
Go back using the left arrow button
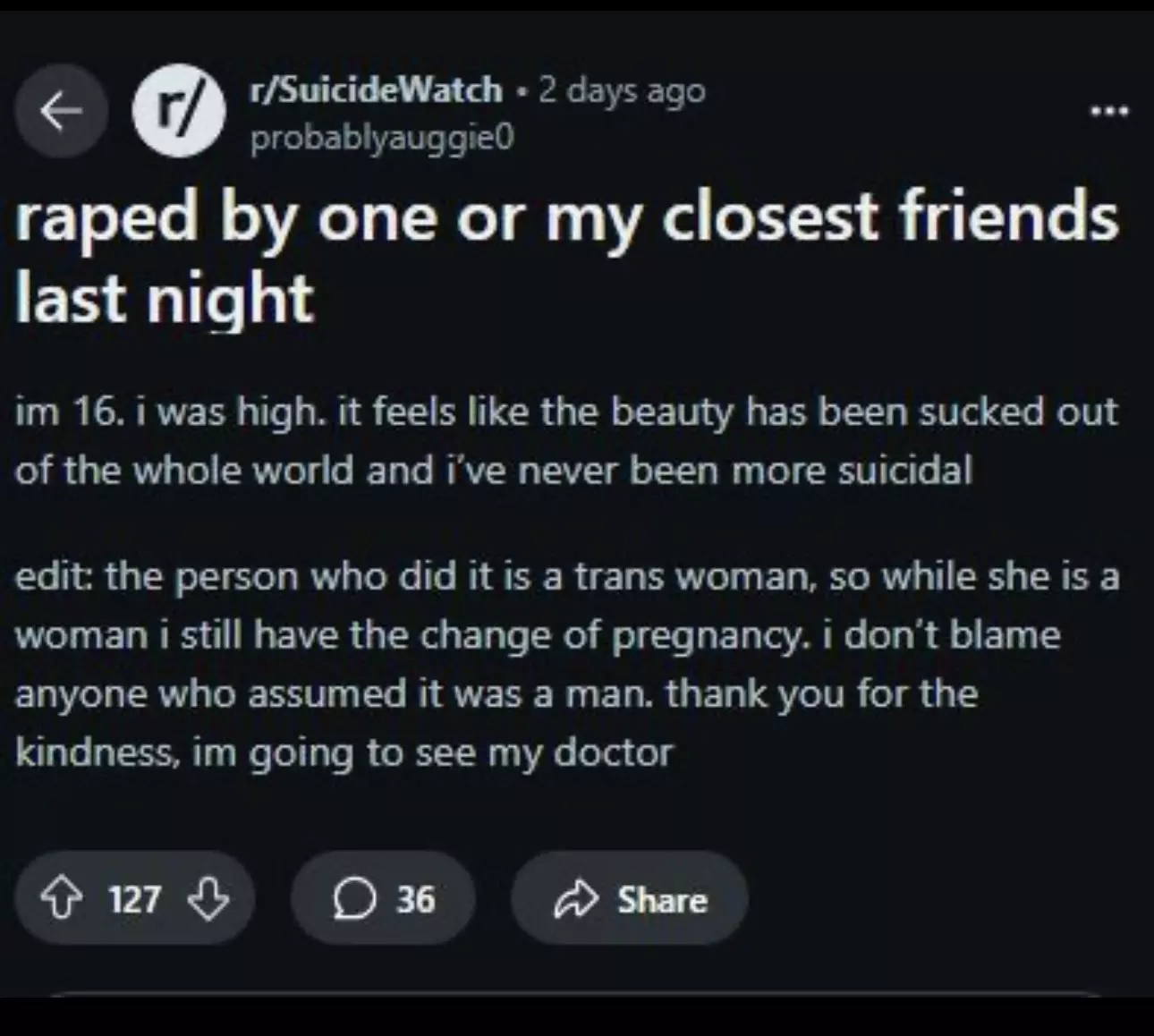point(60,111)
